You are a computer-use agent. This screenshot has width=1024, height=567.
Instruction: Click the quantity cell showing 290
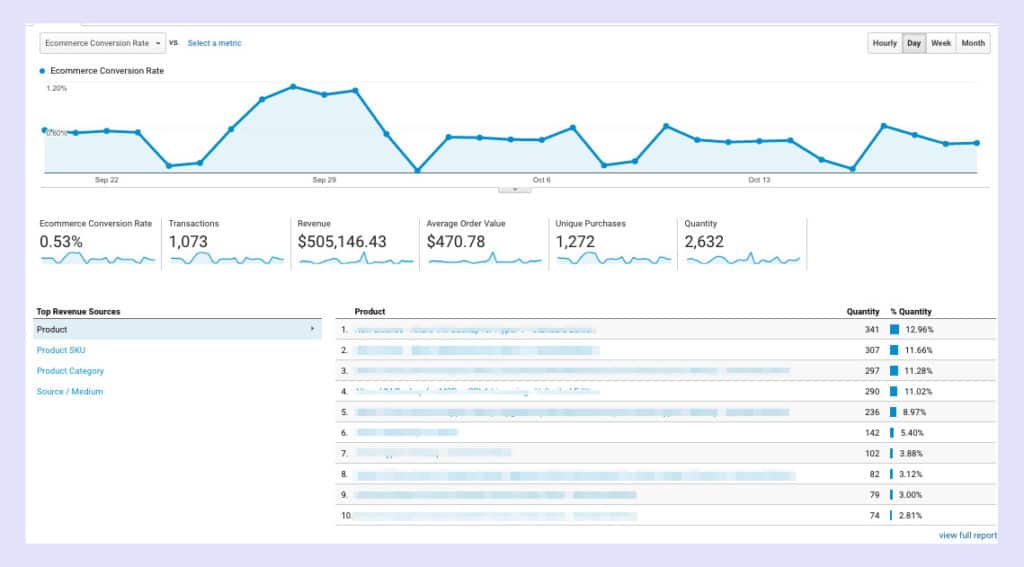[872, 392]
